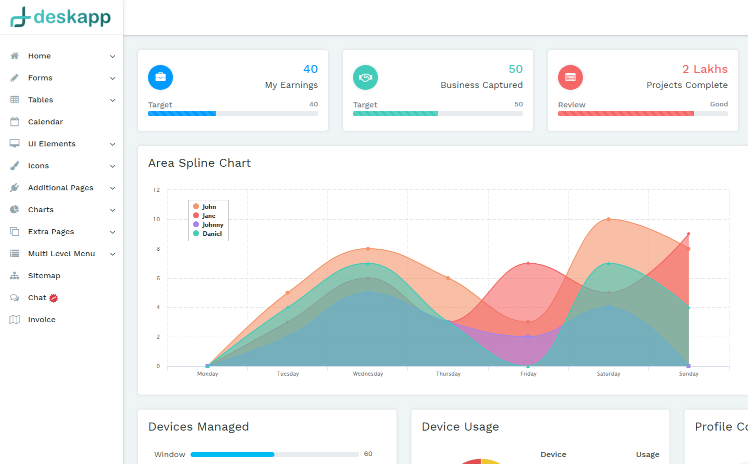
Task: Go to the Sitemap link
Action: coord(44,275)
